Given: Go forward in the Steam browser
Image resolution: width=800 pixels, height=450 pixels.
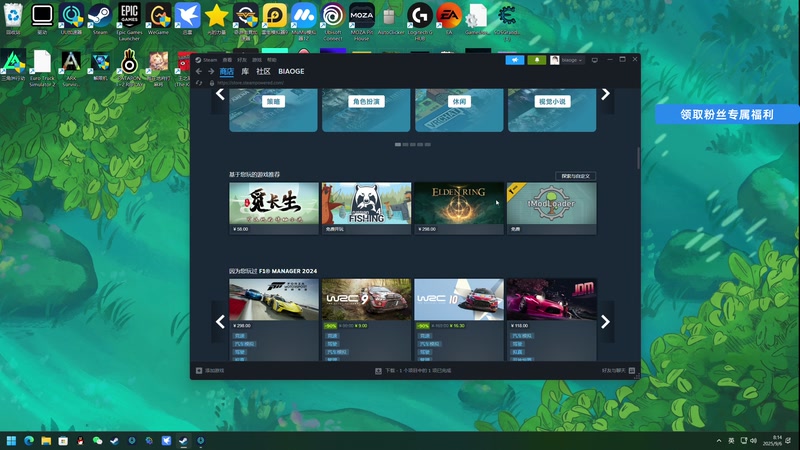Looking at the screenshot, I should (211, 71).
